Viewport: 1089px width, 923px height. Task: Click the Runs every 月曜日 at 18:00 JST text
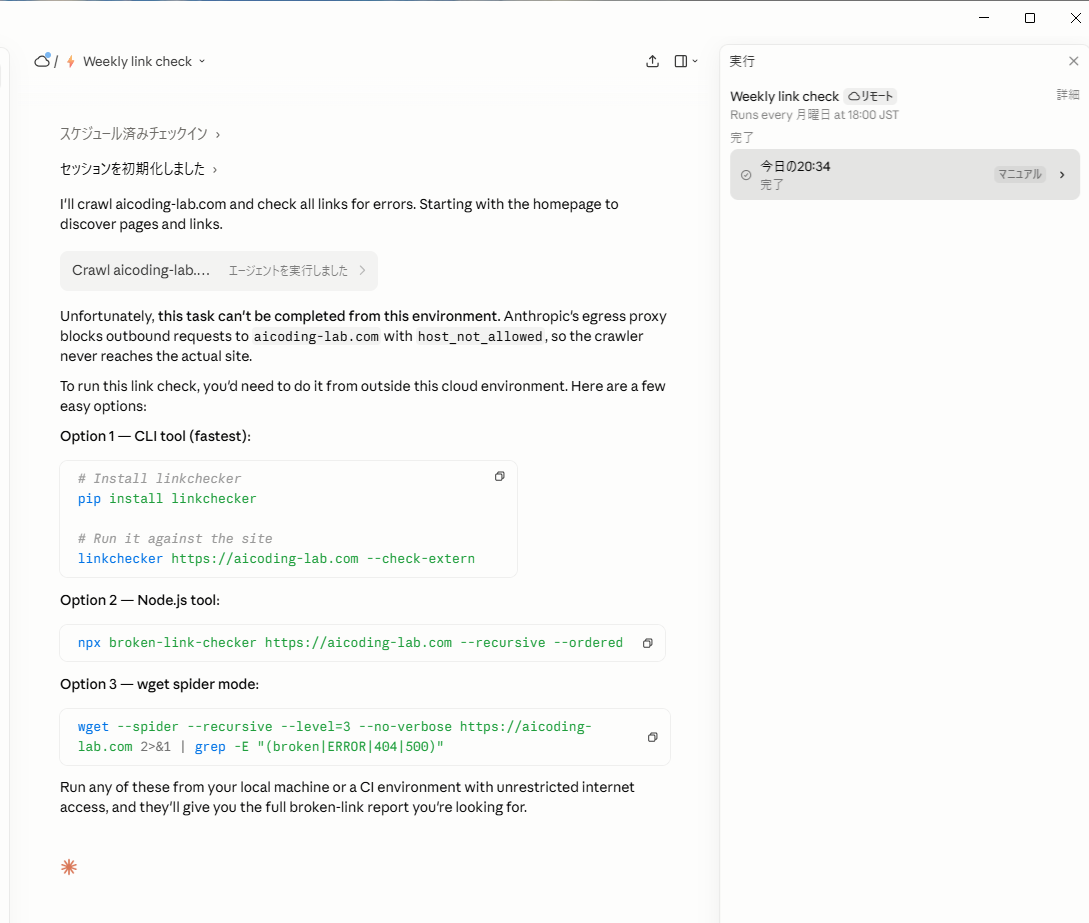pos(814,115)
